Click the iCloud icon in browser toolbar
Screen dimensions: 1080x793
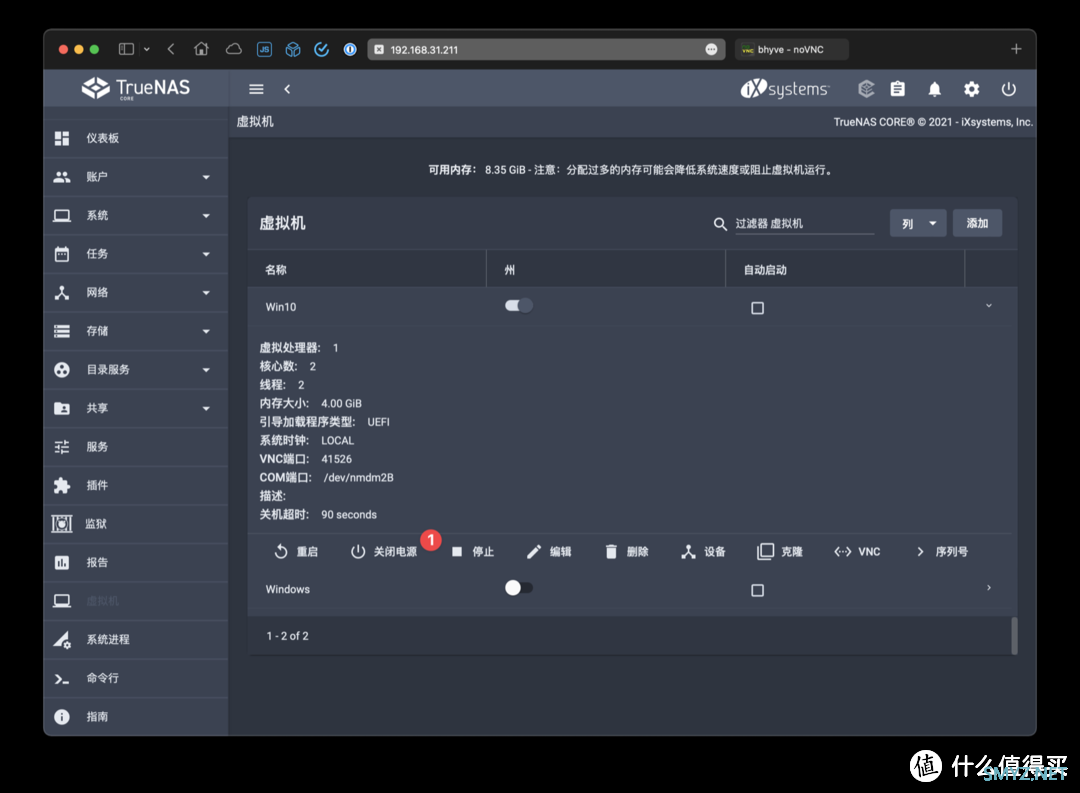(x=233, y=49)
